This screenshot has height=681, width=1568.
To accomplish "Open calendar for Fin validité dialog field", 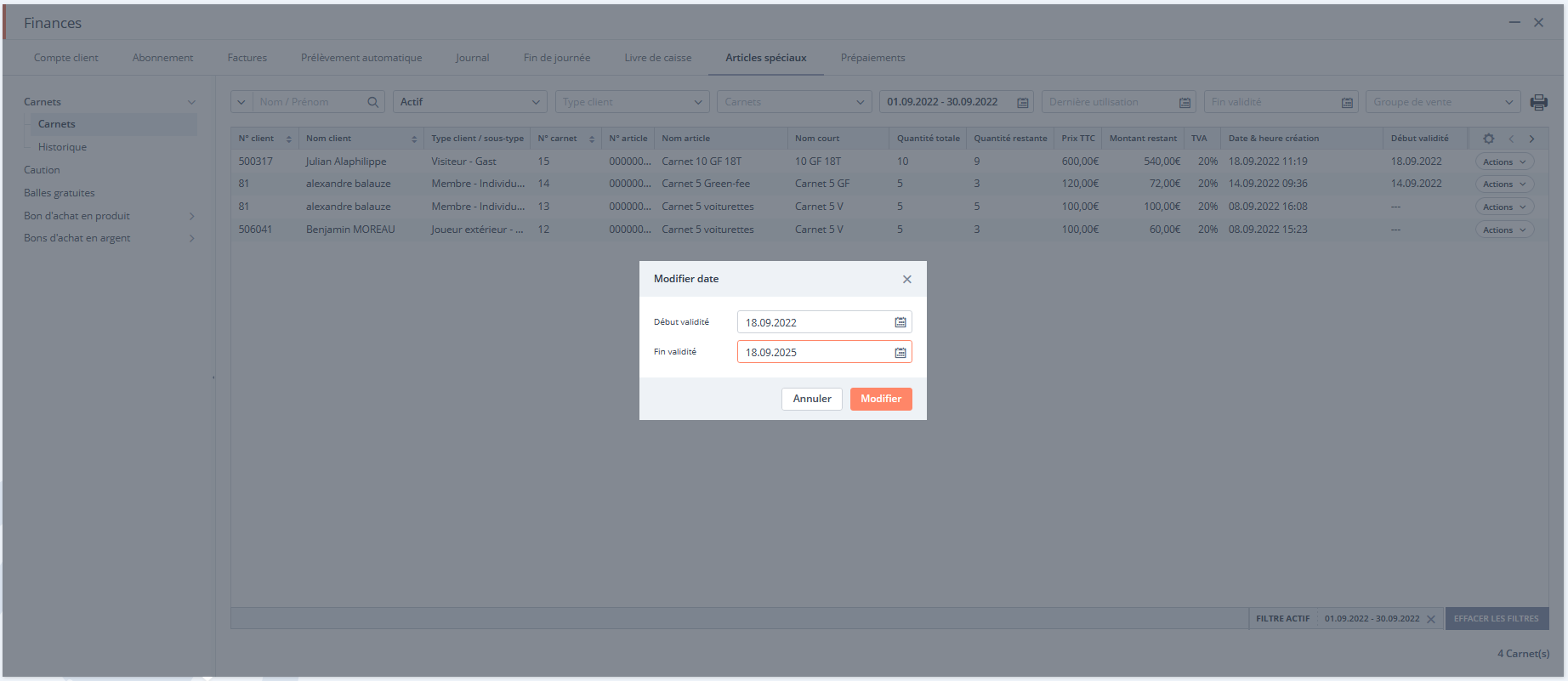I will pos(900,352).
